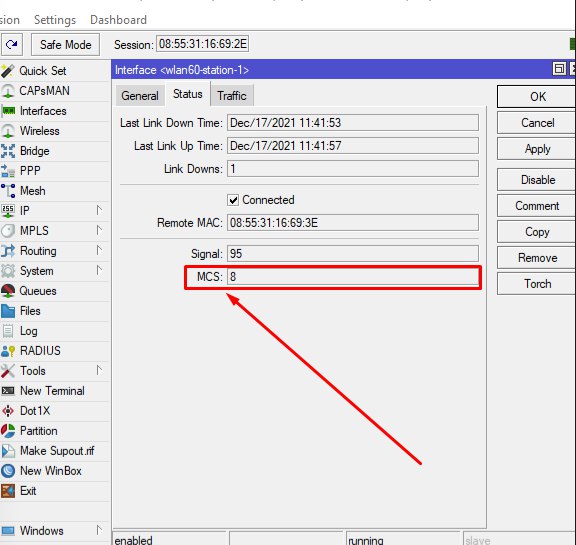Open Queues via its sidebar icon

point(8,291)
